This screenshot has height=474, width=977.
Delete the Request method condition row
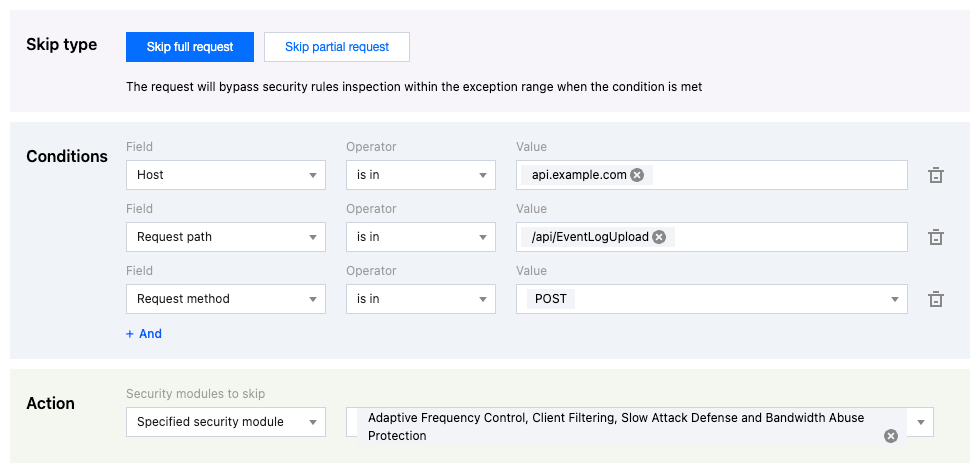936,299
